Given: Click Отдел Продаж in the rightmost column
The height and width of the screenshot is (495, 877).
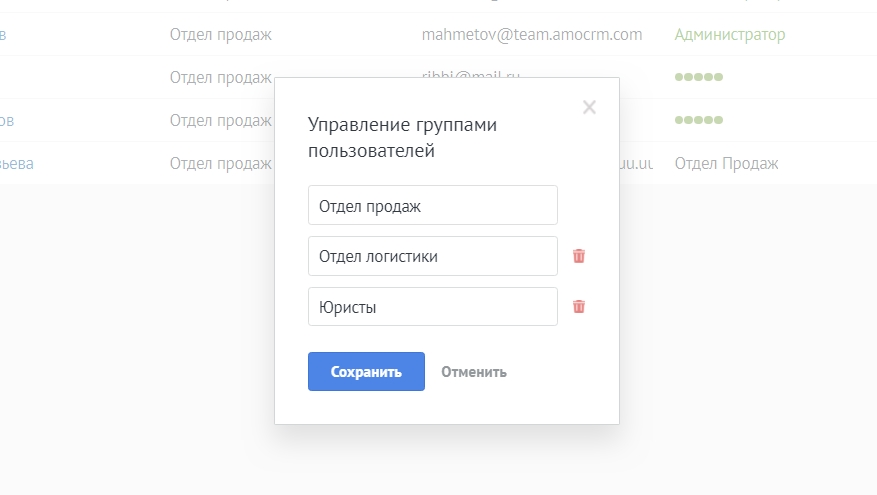Looking at the screenshot, I should click(726, 164).
